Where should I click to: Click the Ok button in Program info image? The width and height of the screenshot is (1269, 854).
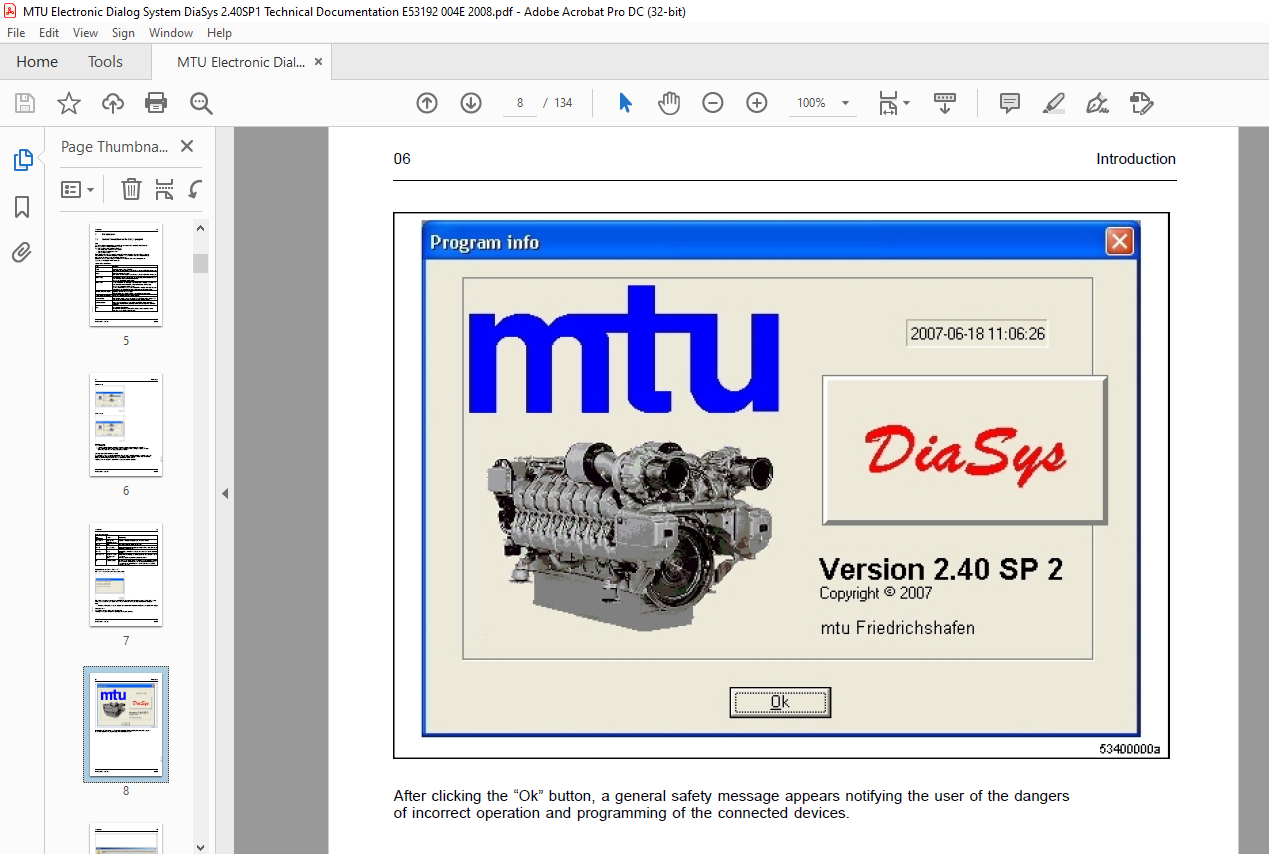[x=780, y=702]
